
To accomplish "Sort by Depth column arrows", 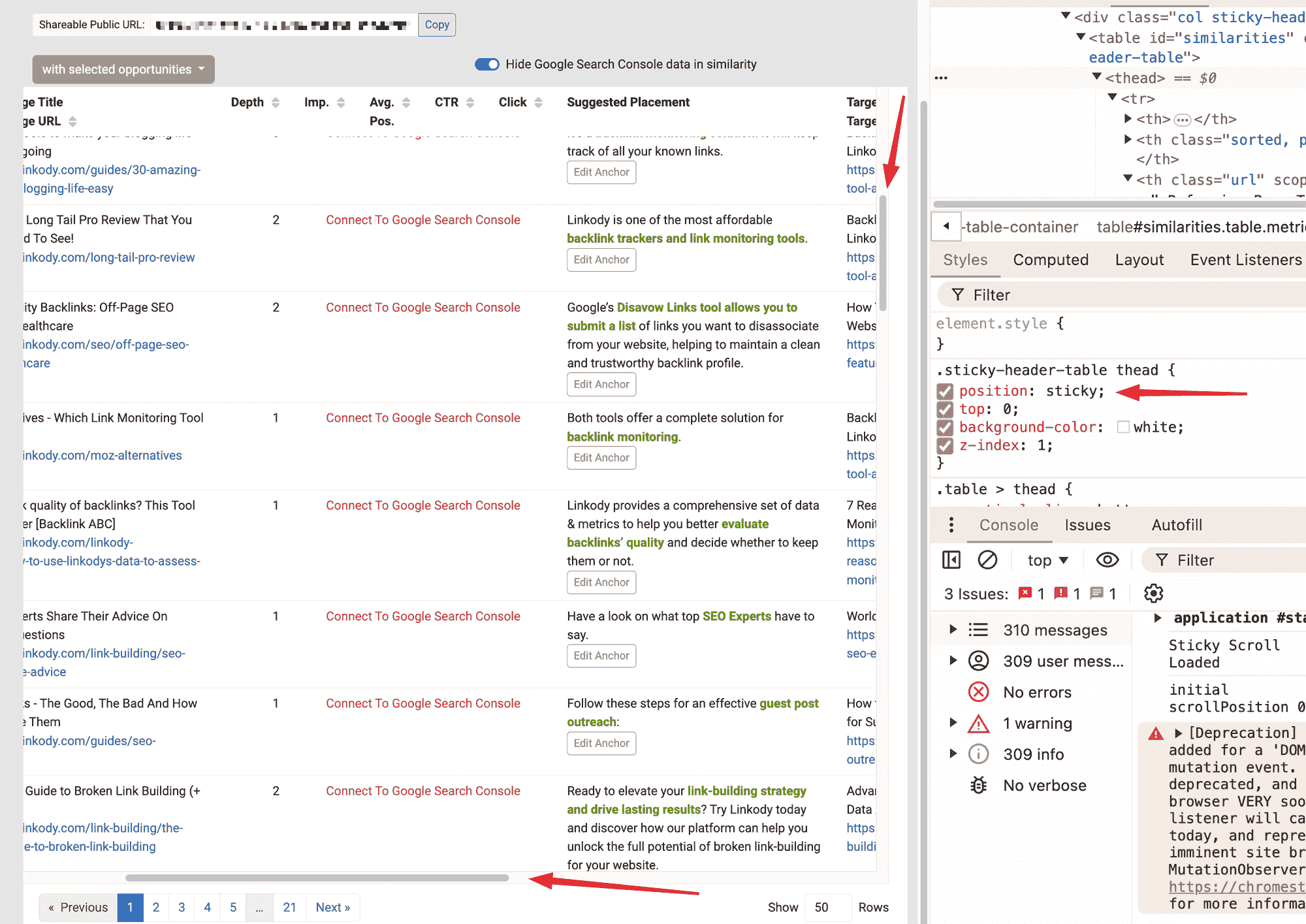I will [x=276, y=103].
